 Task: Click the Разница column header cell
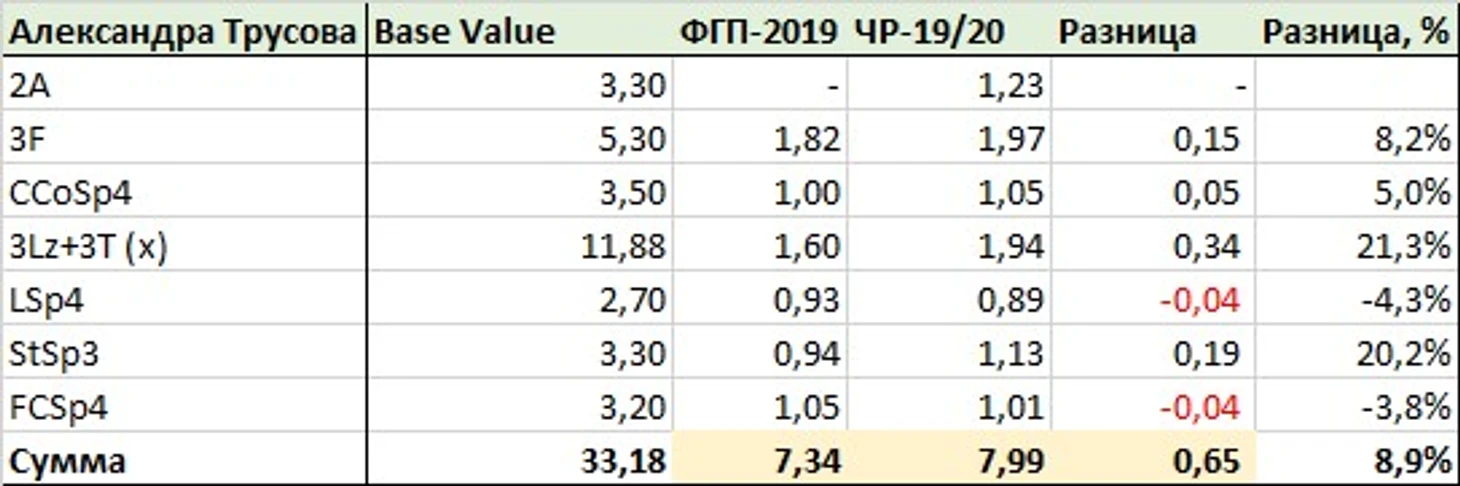[x=1153, y=32]
